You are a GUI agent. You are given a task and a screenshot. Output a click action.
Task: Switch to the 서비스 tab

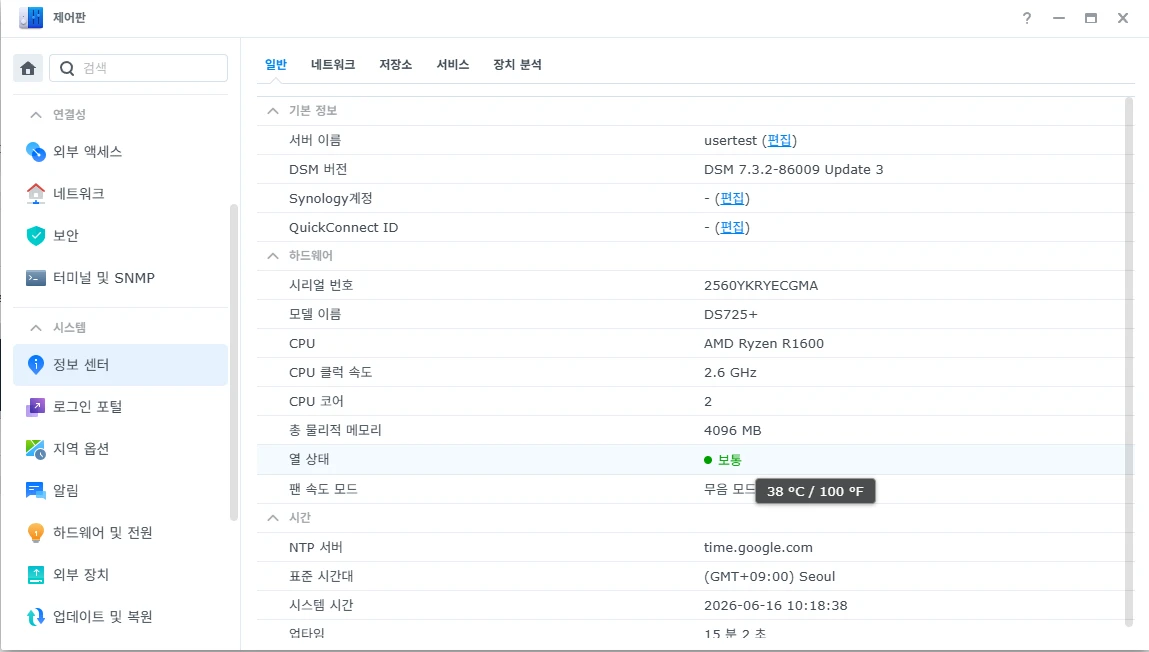pos(453,64)
